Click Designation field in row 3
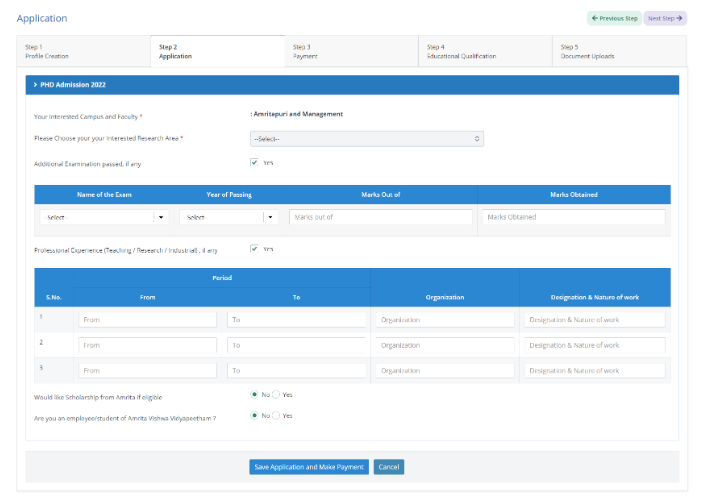Screen dimensions: 703x497 594,370
